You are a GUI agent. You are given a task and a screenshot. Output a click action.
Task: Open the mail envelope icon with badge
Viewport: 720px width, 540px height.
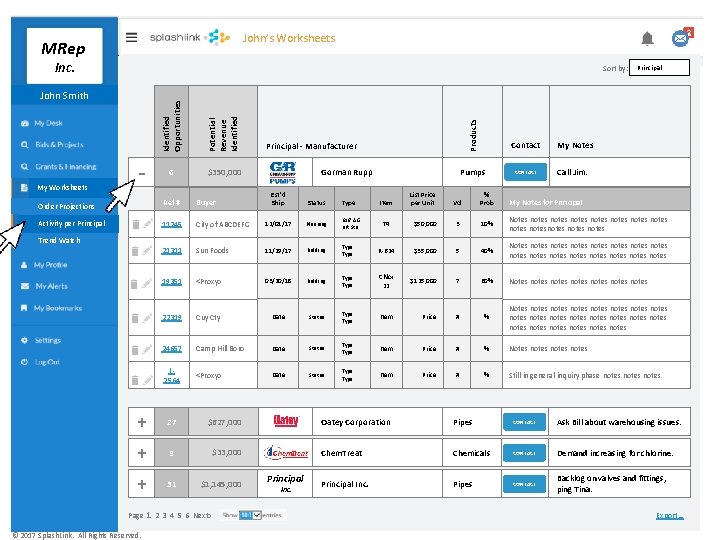[x=682, y=37]
